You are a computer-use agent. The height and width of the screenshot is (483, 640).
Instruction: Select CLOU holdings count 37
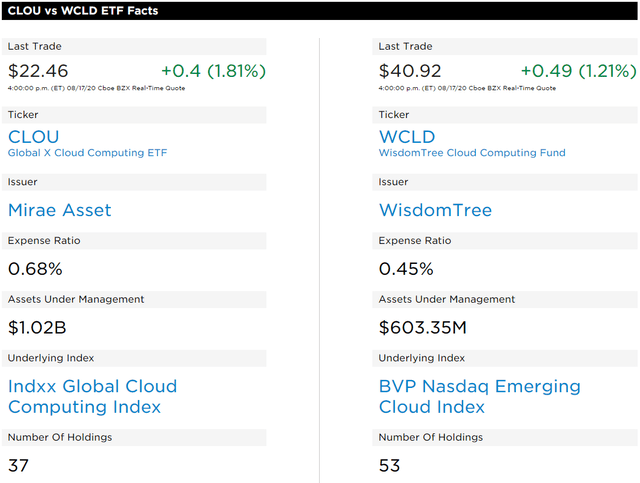click(x=18, y=465)
